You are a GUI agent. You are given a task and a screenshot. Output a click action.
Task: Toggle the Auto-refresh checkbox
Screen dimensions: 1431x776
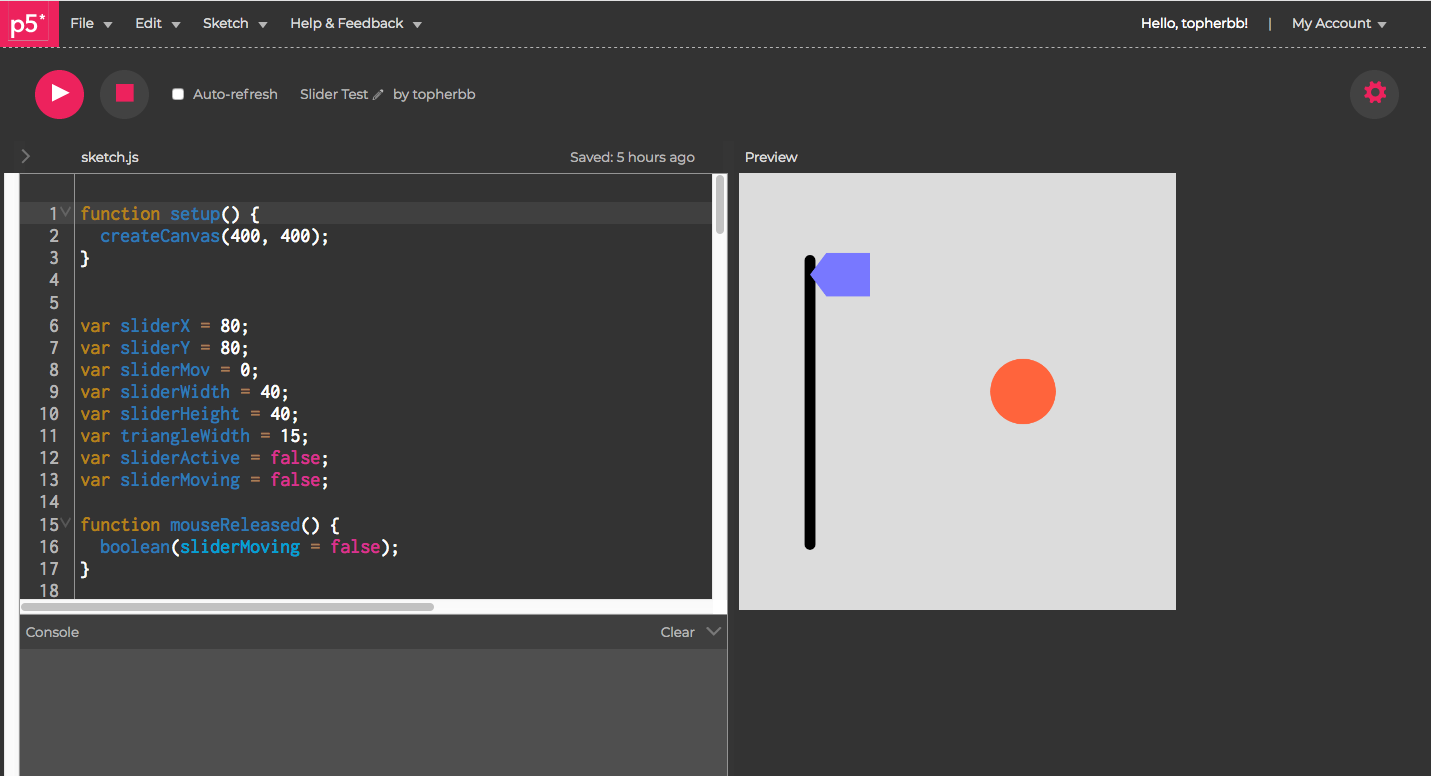178,94
